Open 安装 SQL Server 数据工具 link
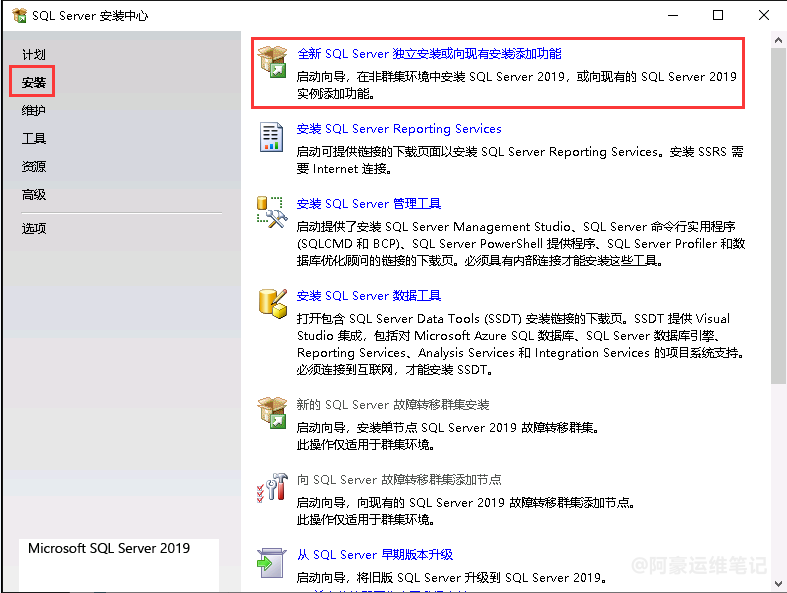787x593 pixels. 369,296
